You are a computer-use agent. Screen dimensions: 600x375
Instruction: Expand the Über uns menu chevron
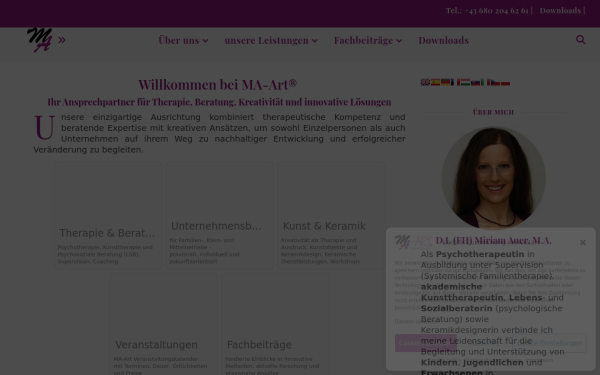pos(205,41)
